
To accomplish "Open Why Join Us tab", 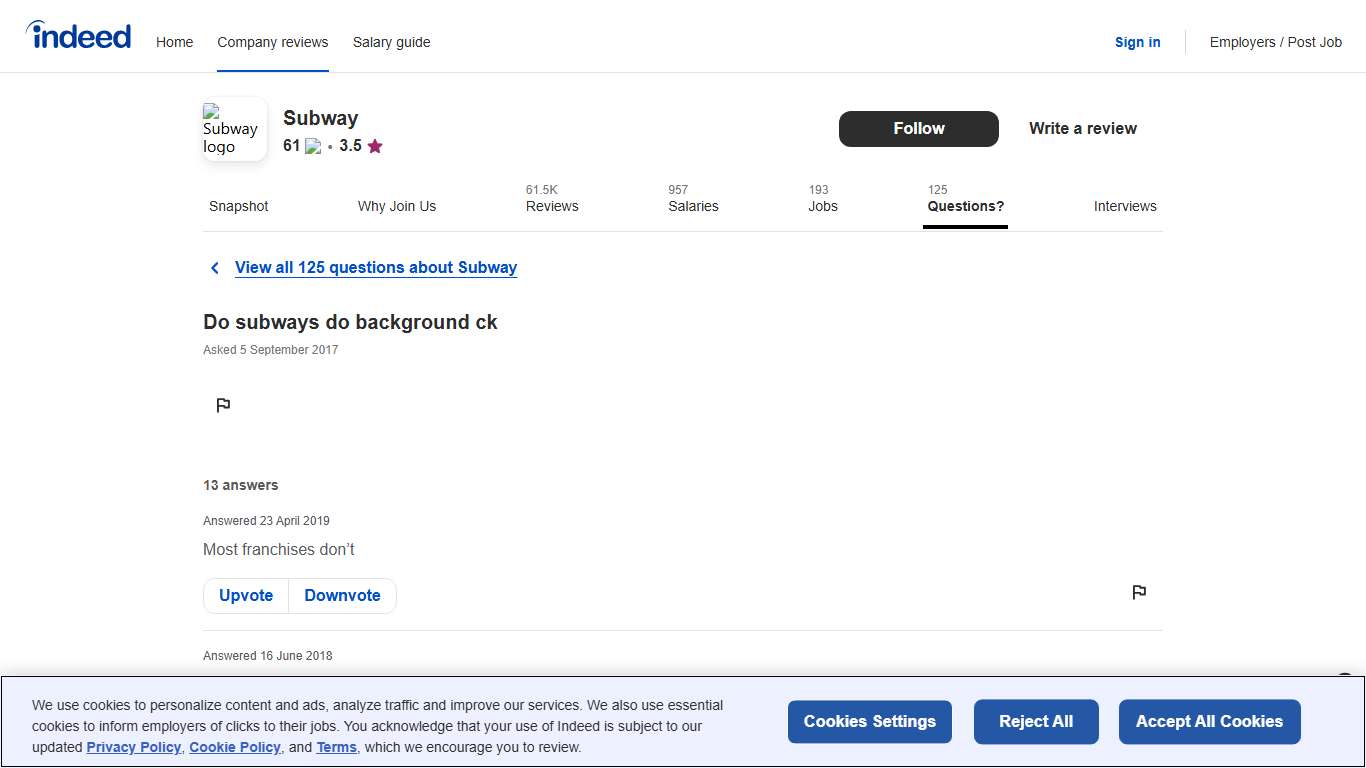I will [397, 206].
